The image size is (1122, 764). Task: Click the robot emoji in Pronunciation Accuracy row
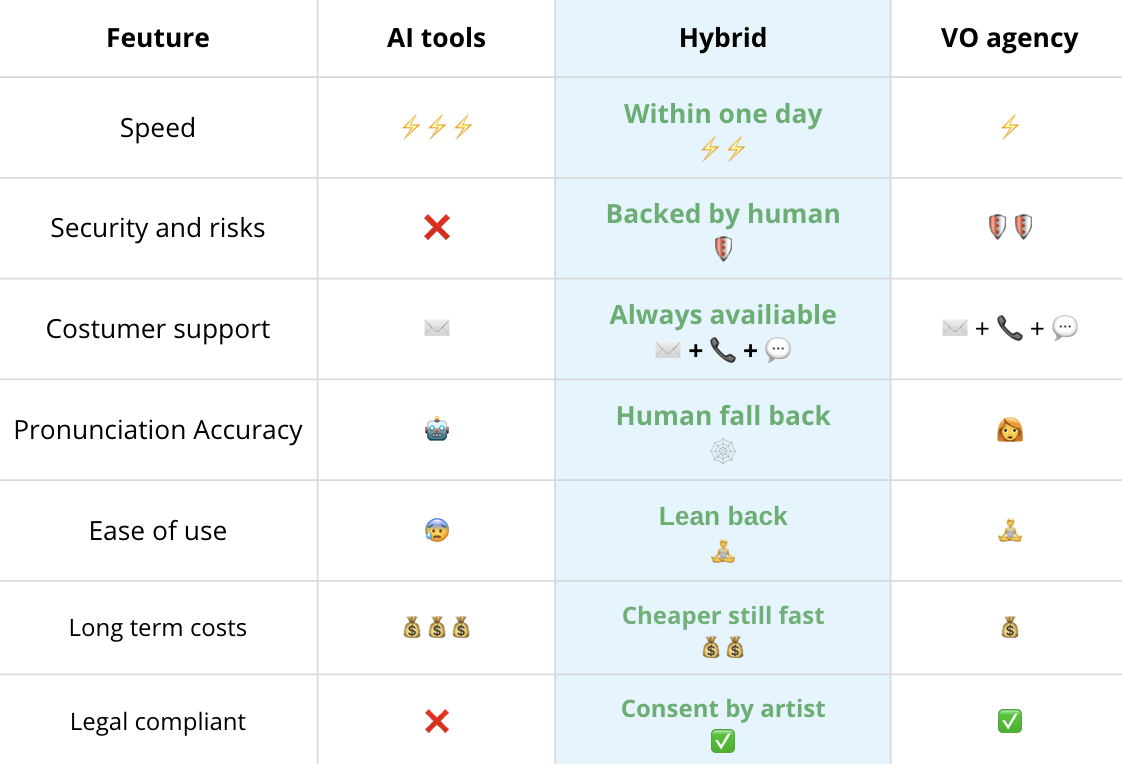tap(436, 429)
